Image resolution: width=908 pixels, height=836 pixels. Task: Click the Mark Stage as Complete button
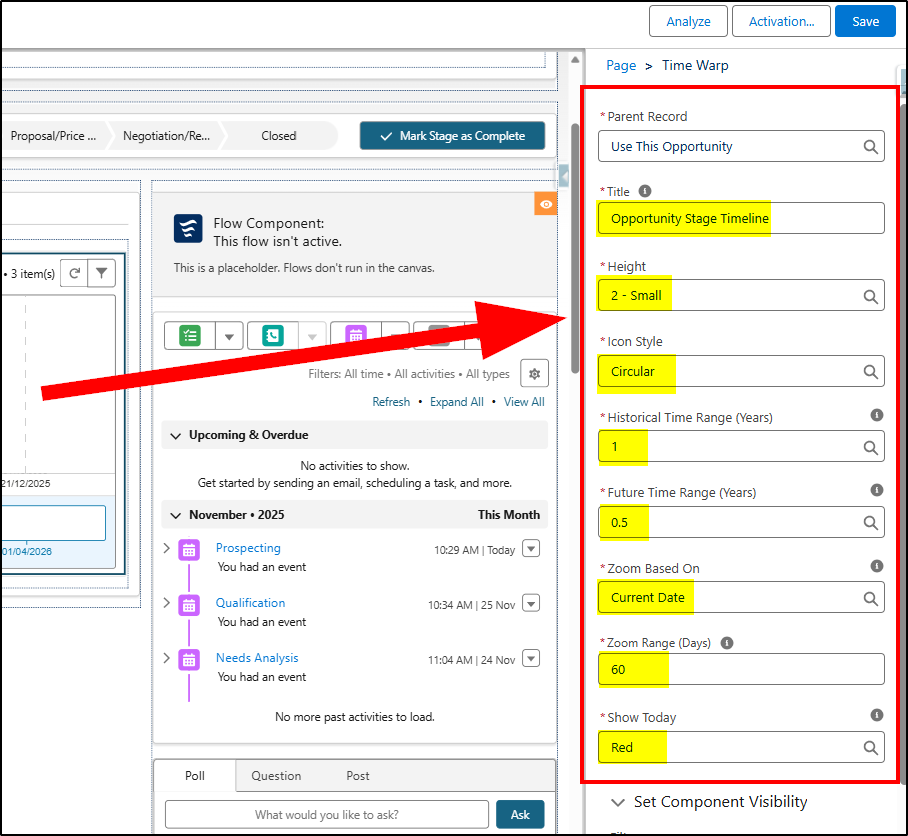[452, 136]
